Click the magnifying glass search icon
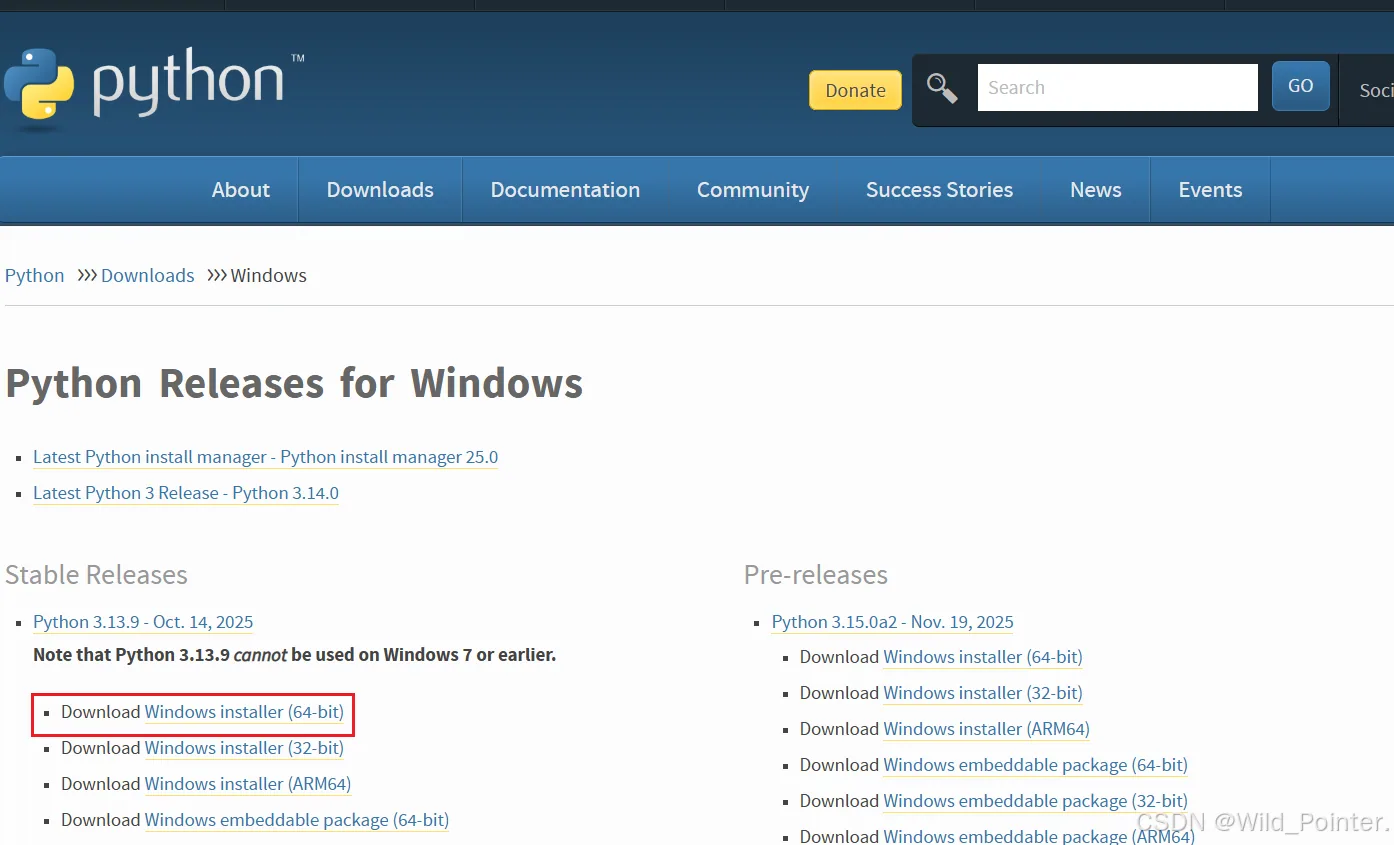The image size is (1394, 845). click(942, 88)
